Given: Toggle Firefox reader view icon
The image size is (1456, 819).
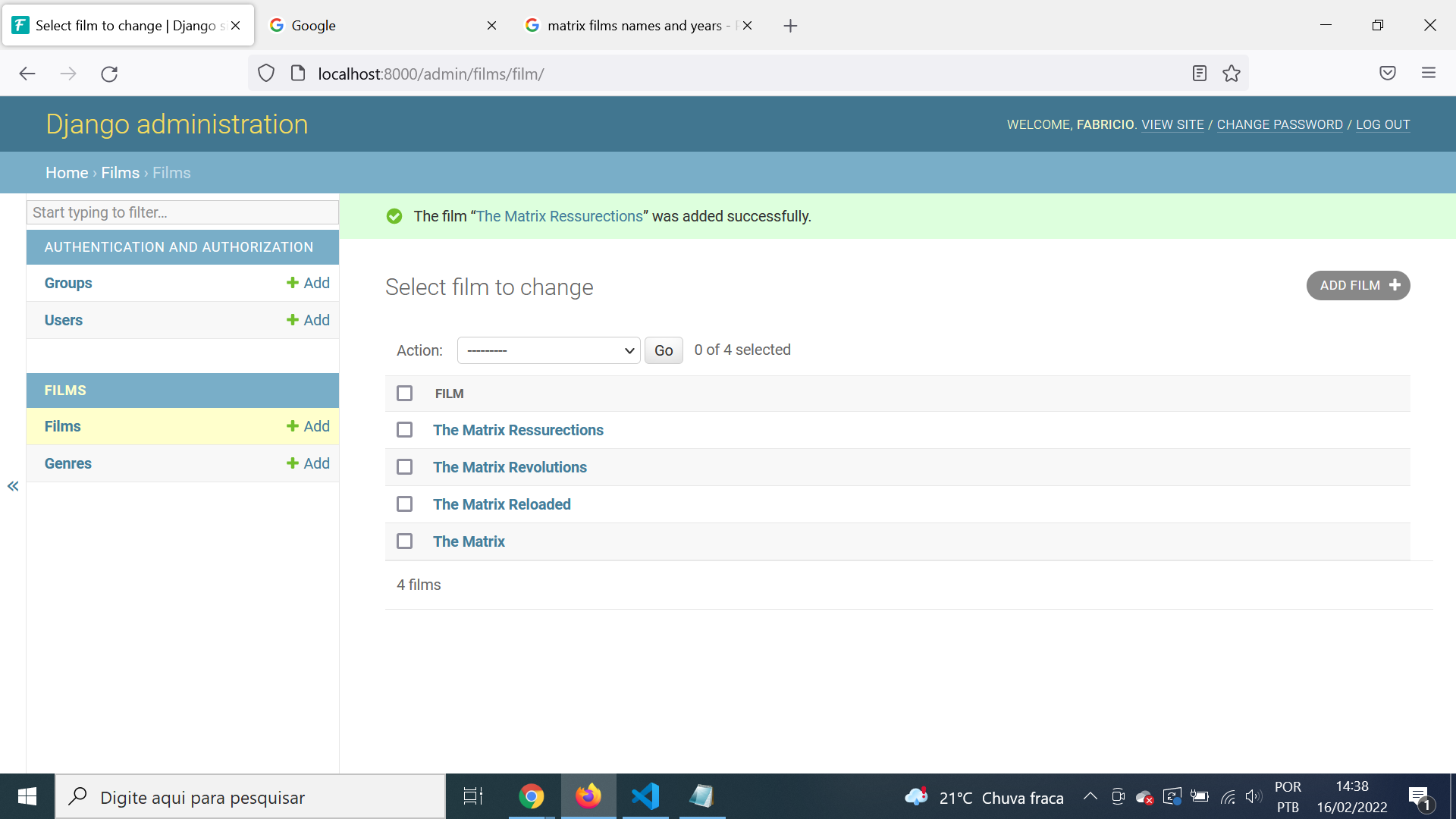Looking at the screenshot, I should pyautogui.click(x=1199, y=74).
